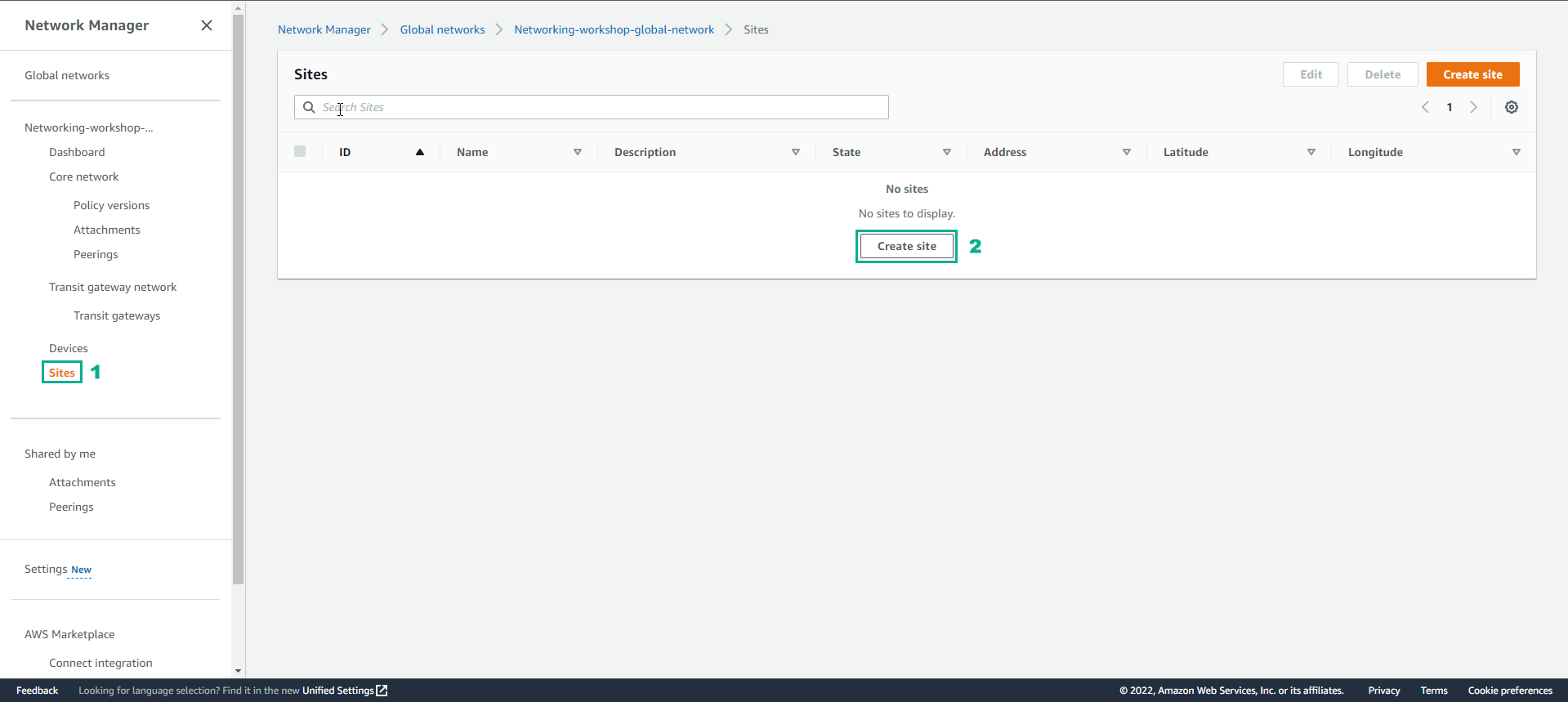Click the Edit button

point(1311,74)
